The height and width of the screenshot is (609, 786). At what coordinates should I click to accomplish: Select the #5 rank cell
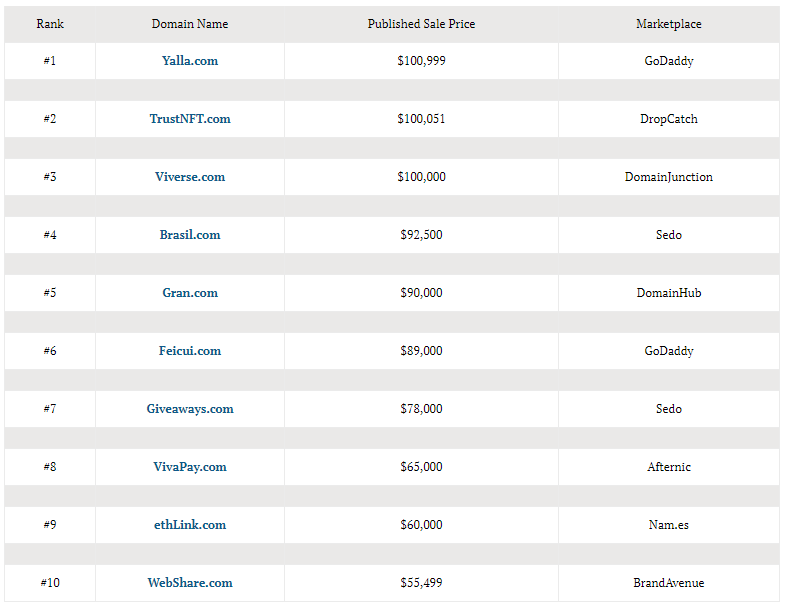pyautogui.click(x=50, y=293)
